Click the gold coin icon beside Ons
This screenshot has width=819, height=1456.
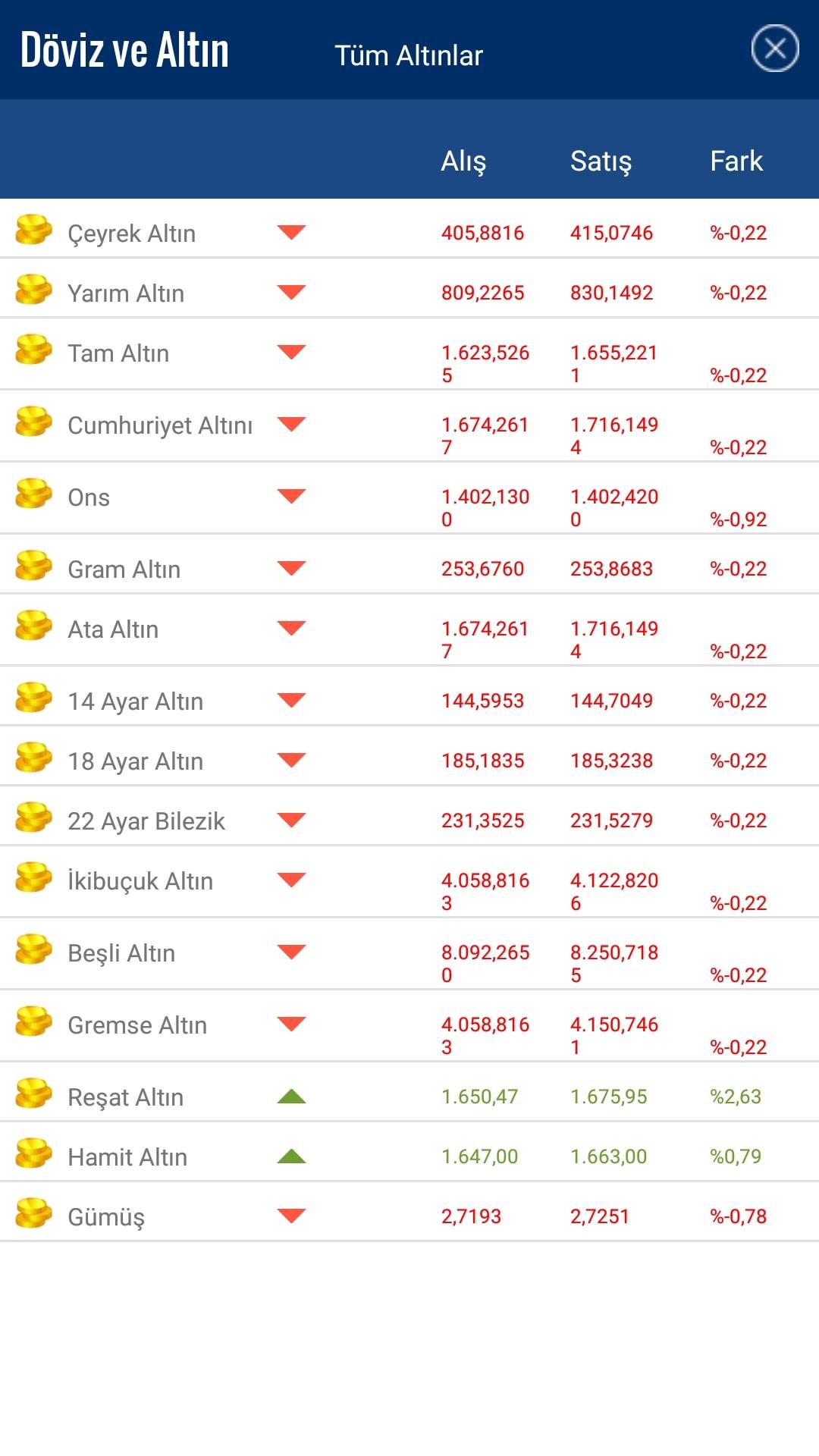coord(33,493)
